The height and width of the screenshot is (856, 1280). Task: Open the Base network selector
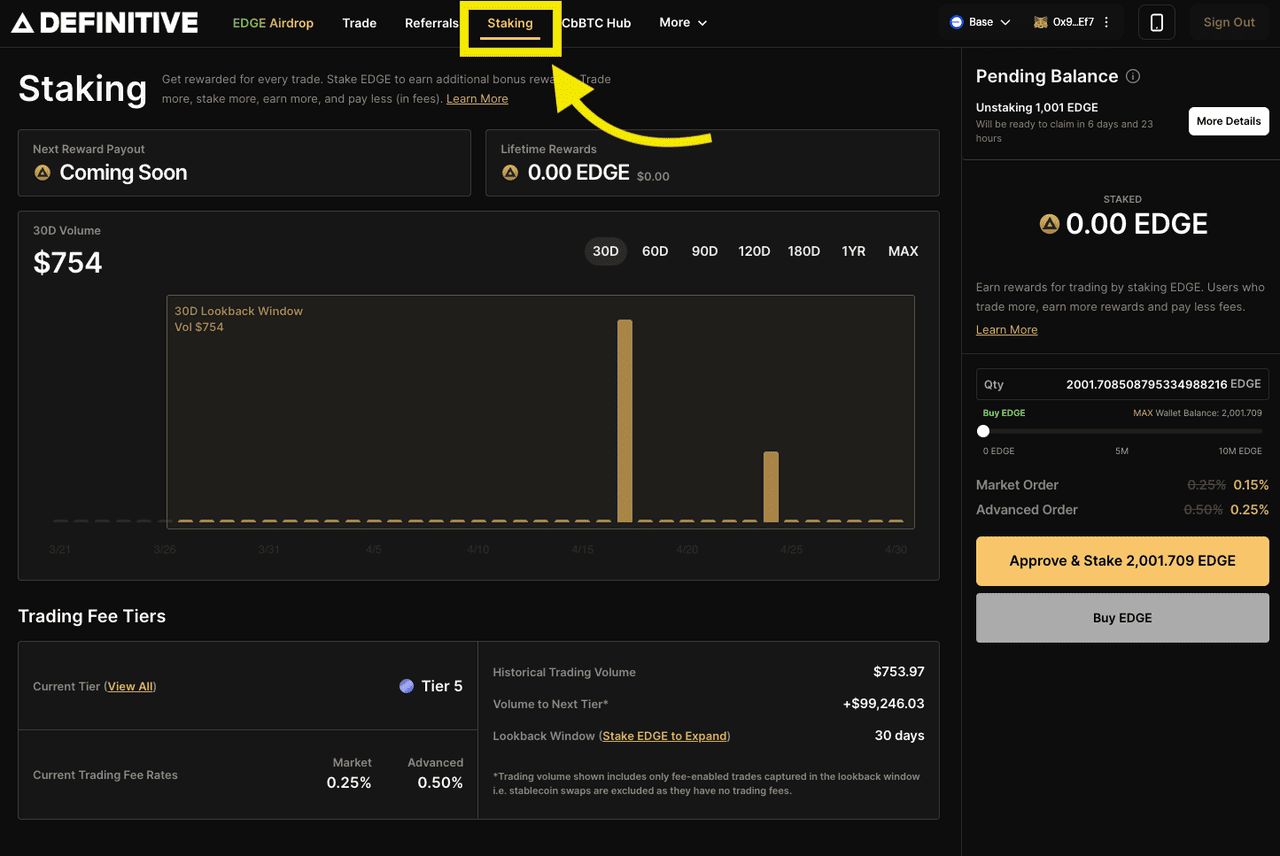tap(980, 22)
